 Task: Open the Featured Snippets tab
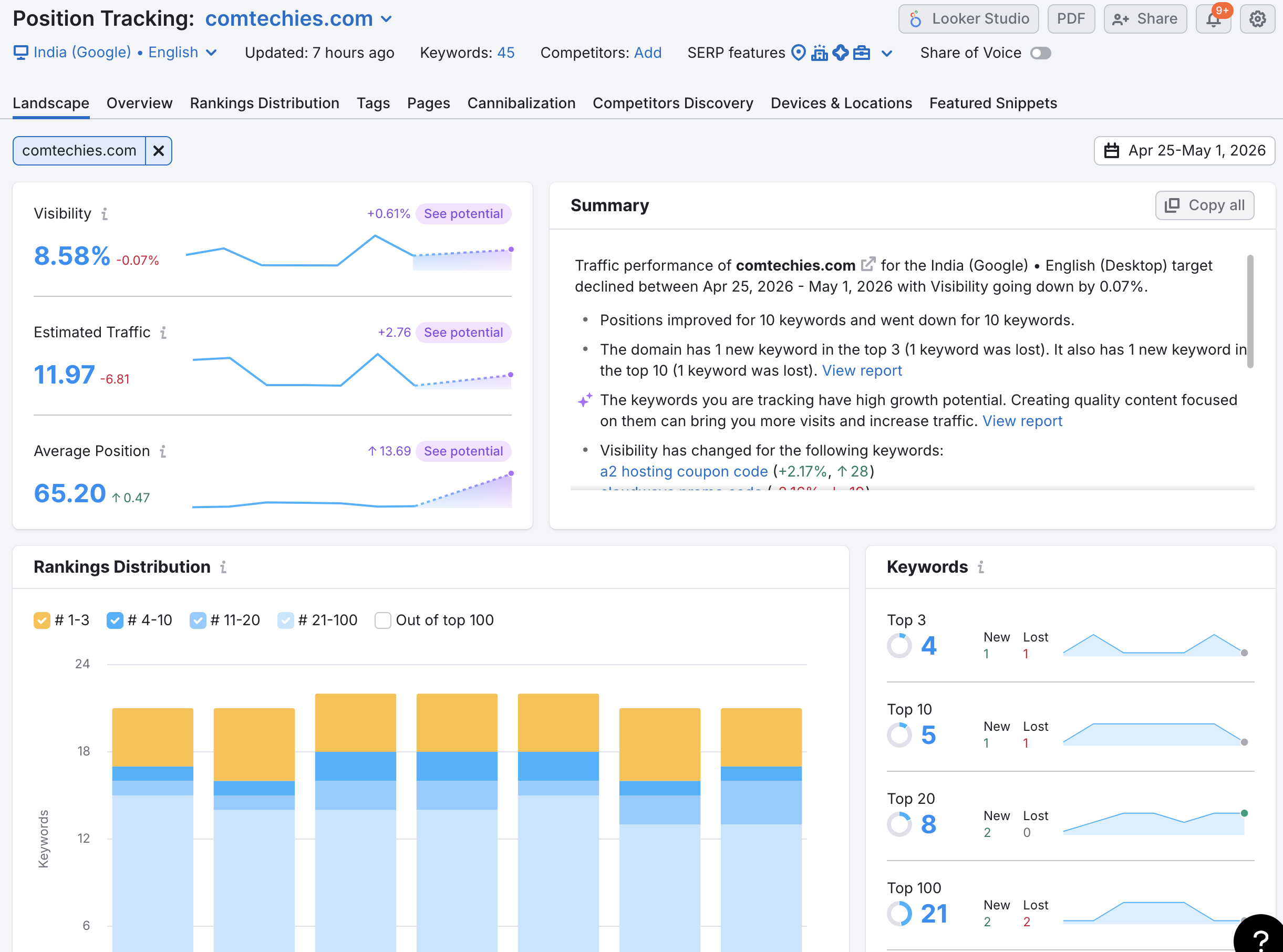[x=993, y=103]
